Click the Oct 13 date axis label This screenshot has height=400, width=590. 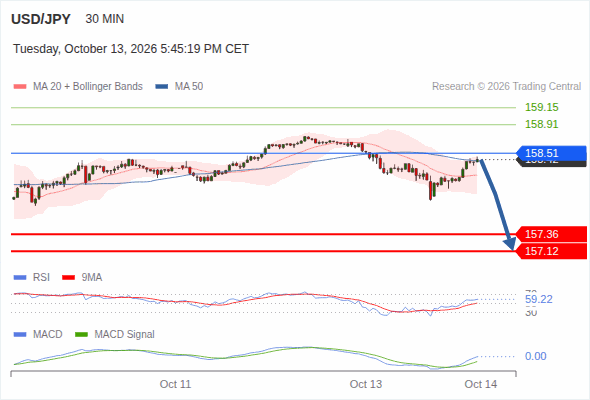coord(366,384)
